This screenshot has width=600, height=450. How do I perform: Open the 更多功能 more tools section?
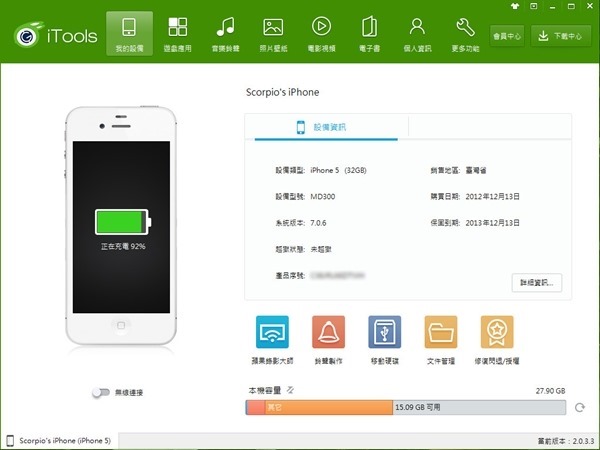coord(465,34)
